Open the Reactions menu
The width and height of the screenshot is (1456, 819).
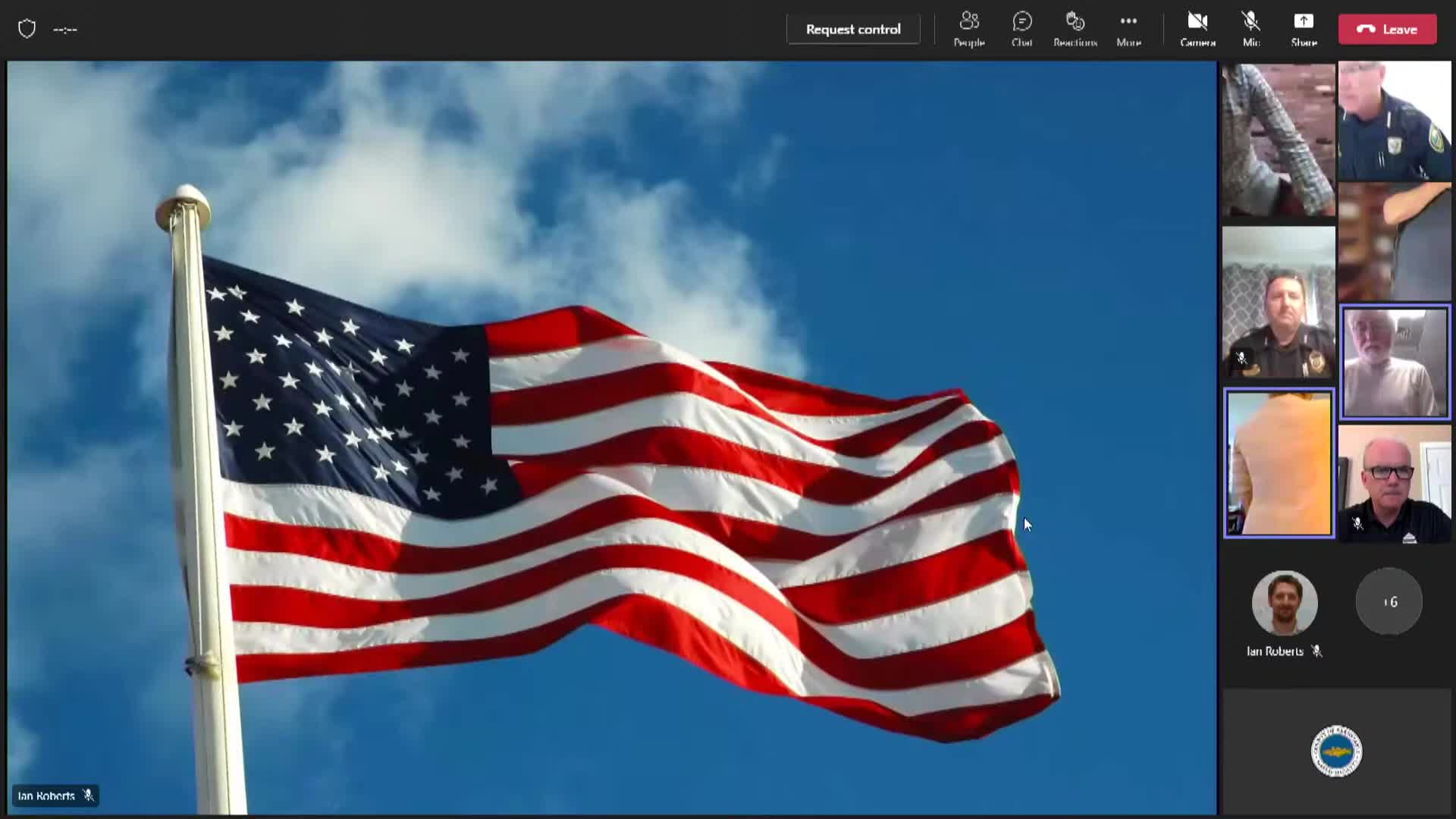1075,29
